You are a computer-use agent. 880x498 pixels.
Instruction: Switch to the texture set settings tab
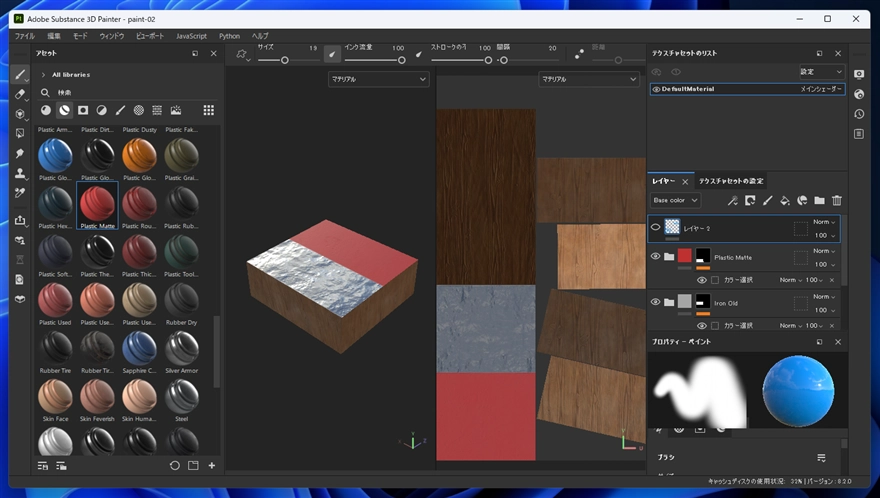[730, 181]
